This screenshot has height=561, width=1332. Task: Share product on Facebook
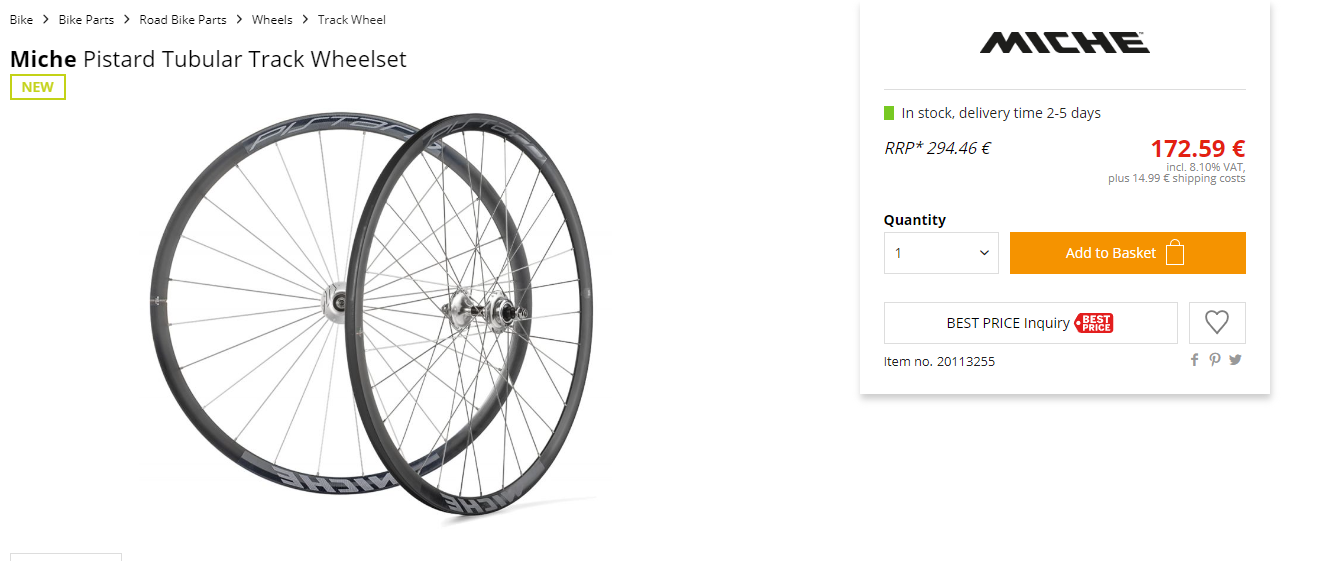click(1194, 360)
